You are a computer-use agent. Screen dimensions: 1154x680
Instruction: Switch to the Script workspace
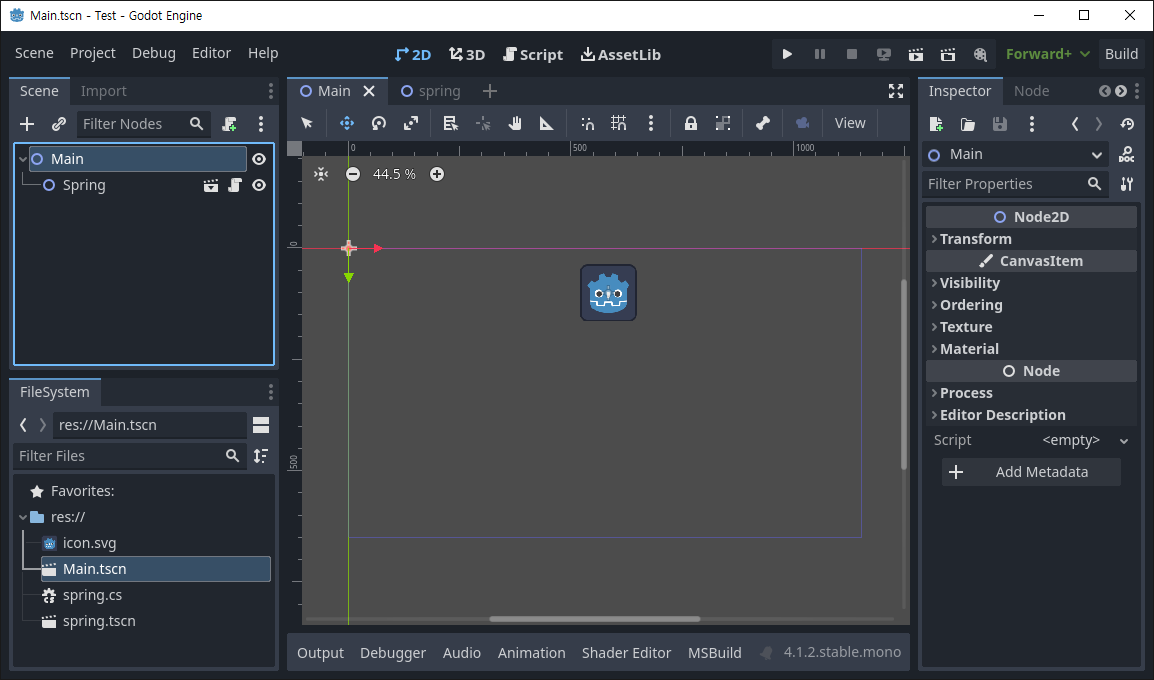point(533,54)
